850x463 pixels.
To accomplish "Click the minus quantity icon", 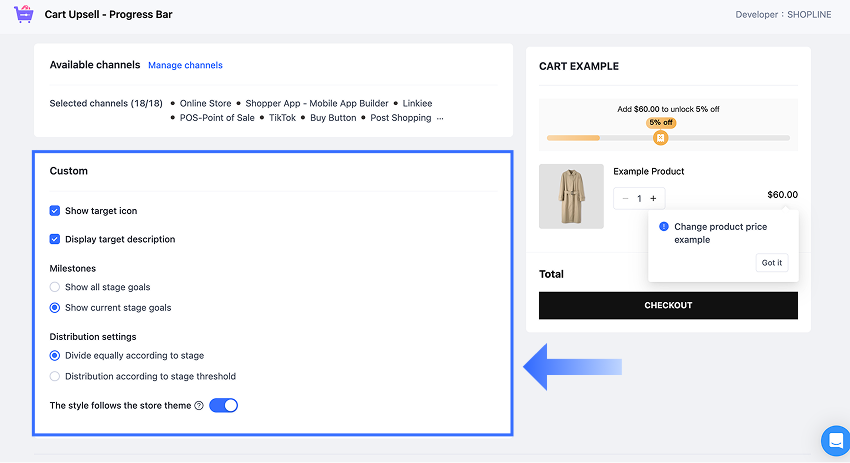I will 626,199.
